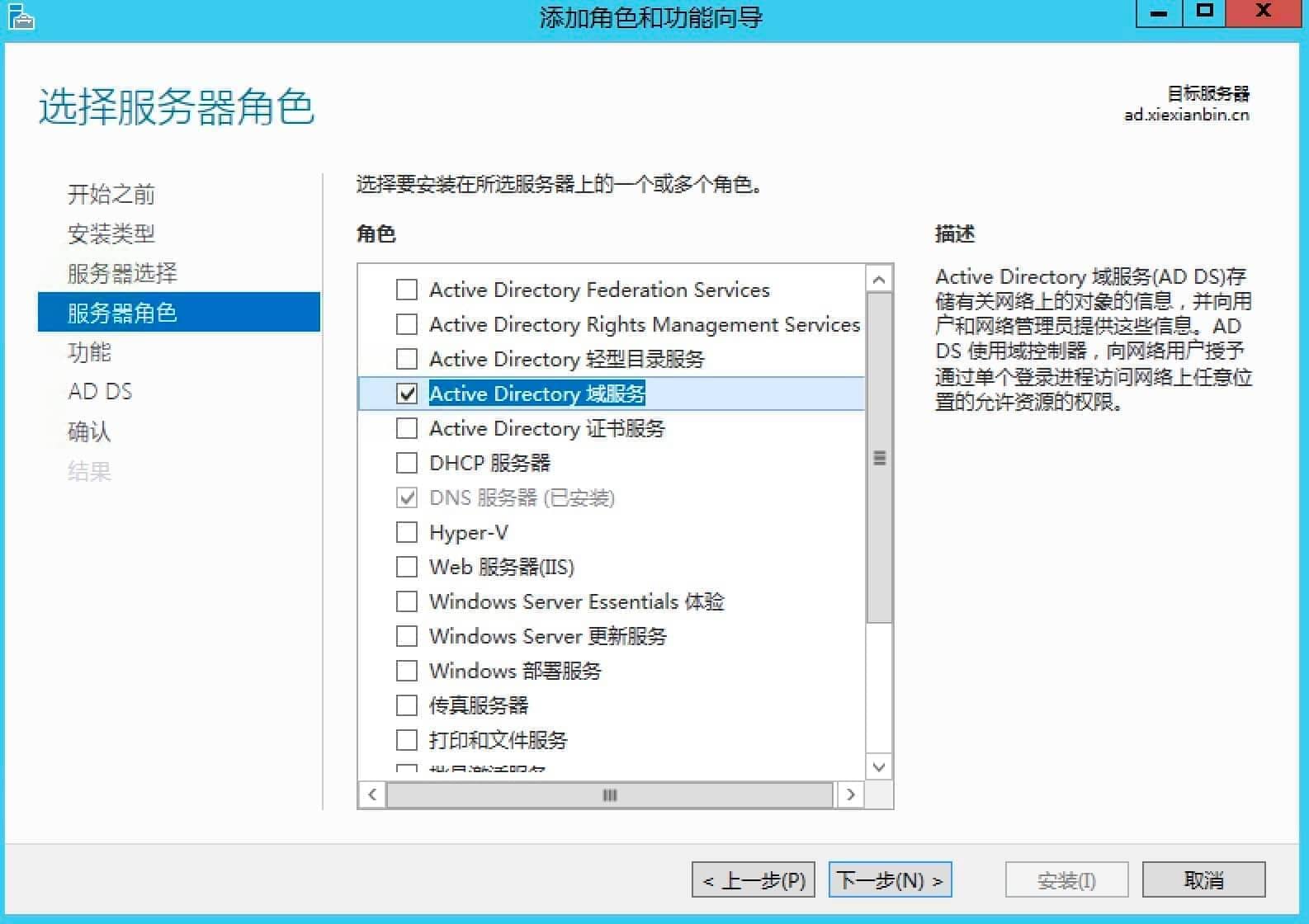Select Hyper-V role label
This screenshot has width=1309, height=924.
[469, 532]
